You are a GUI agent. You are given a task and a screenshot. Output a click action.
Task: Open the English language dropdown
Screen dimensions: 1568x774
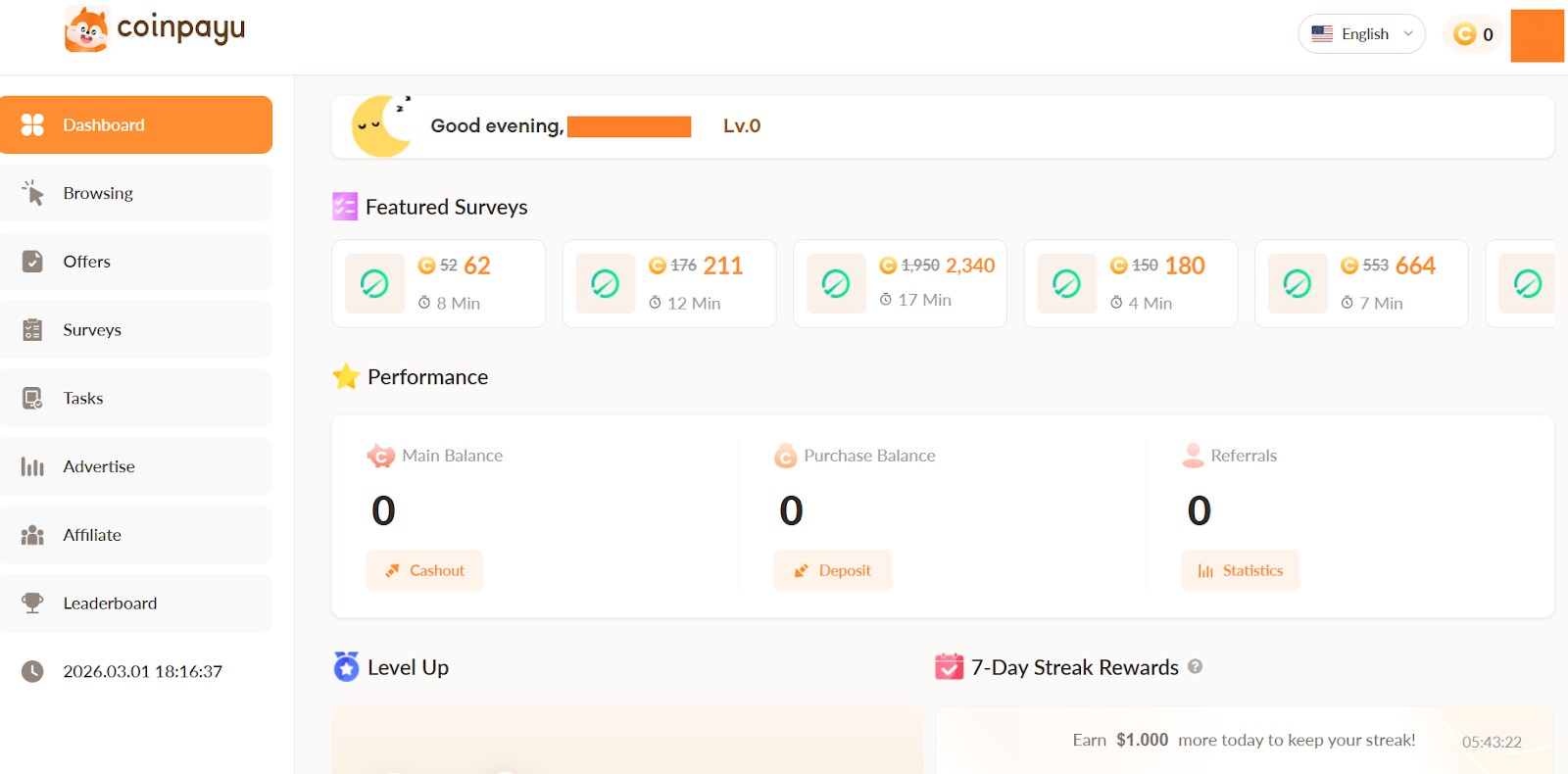pyautogui.click(x=1361, y=33)
